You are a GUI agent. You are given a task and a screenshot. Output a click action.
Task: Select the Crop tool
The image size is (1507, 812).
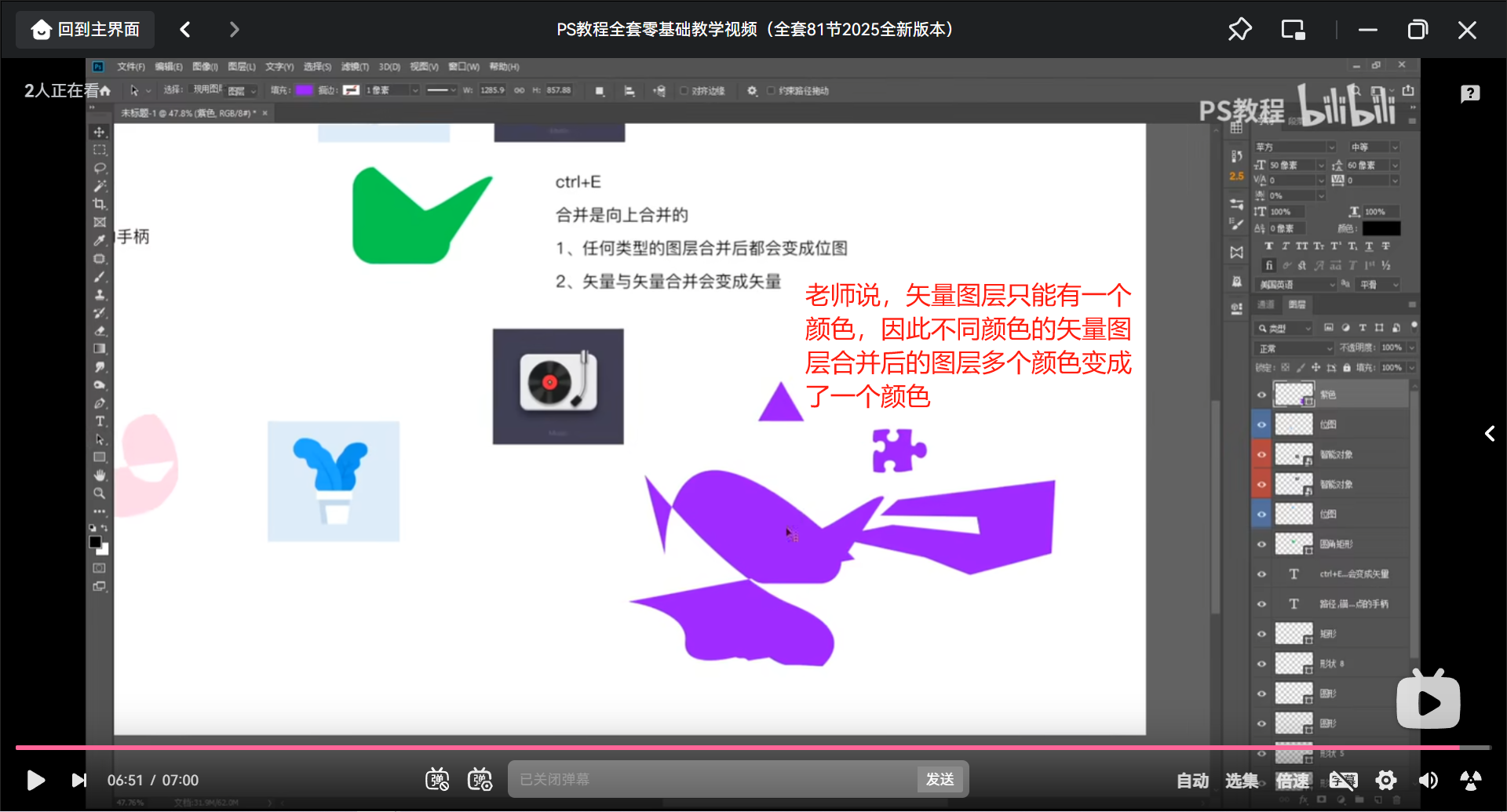pos(100,204)
